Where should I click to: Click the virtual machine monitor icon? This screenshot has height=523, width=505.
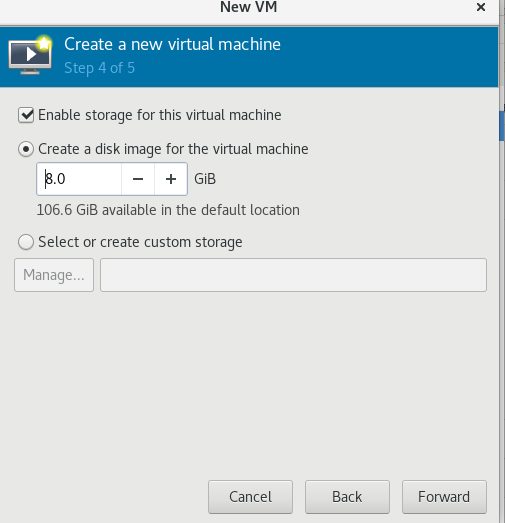click(30, 55)
